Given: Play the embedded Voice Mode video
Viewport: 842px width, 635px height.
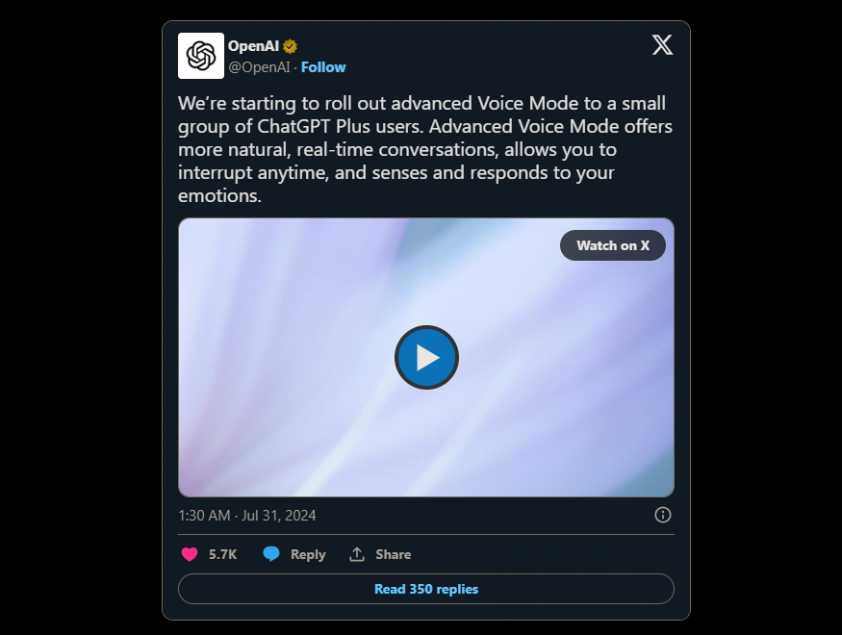Looking at the screenshot, I should [426, 357].
